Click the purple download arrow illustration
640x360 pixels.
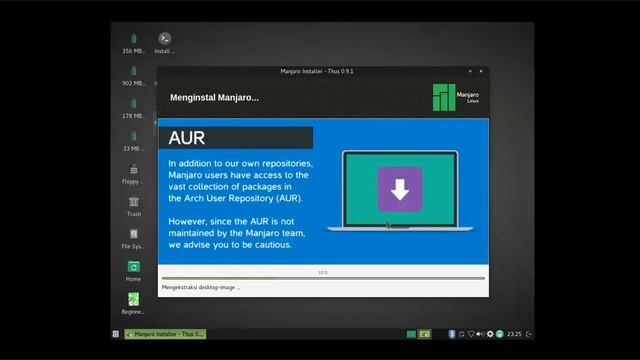tap(400, 189)
